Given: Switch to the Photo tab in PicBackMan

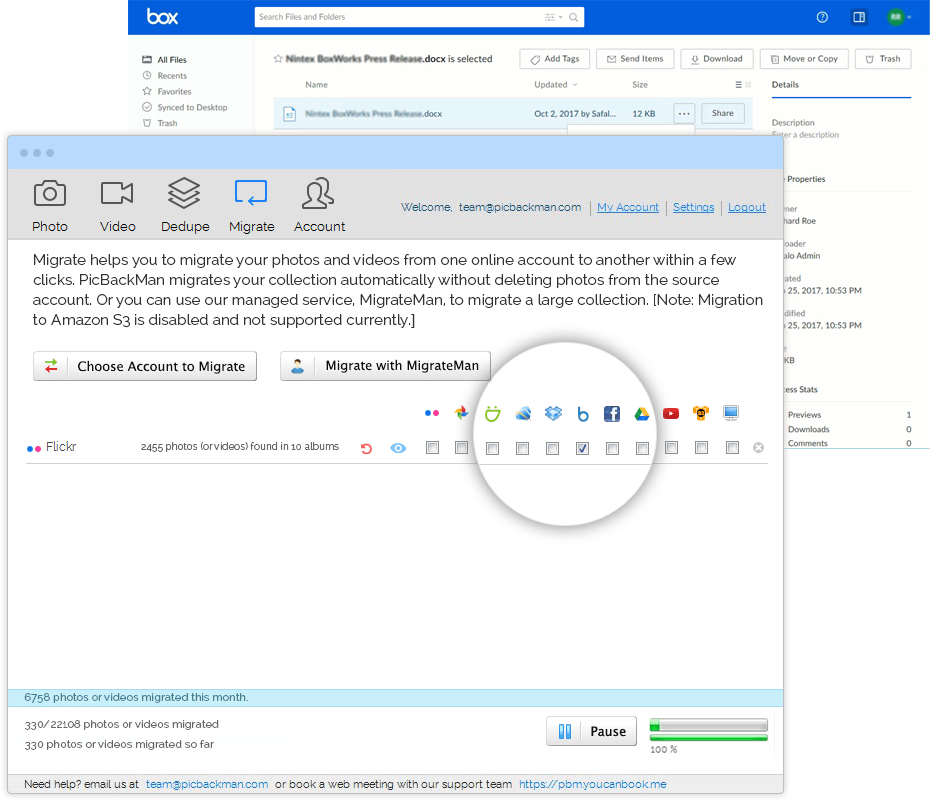Looking at the screenshot, I should click(x=50, y=205).
